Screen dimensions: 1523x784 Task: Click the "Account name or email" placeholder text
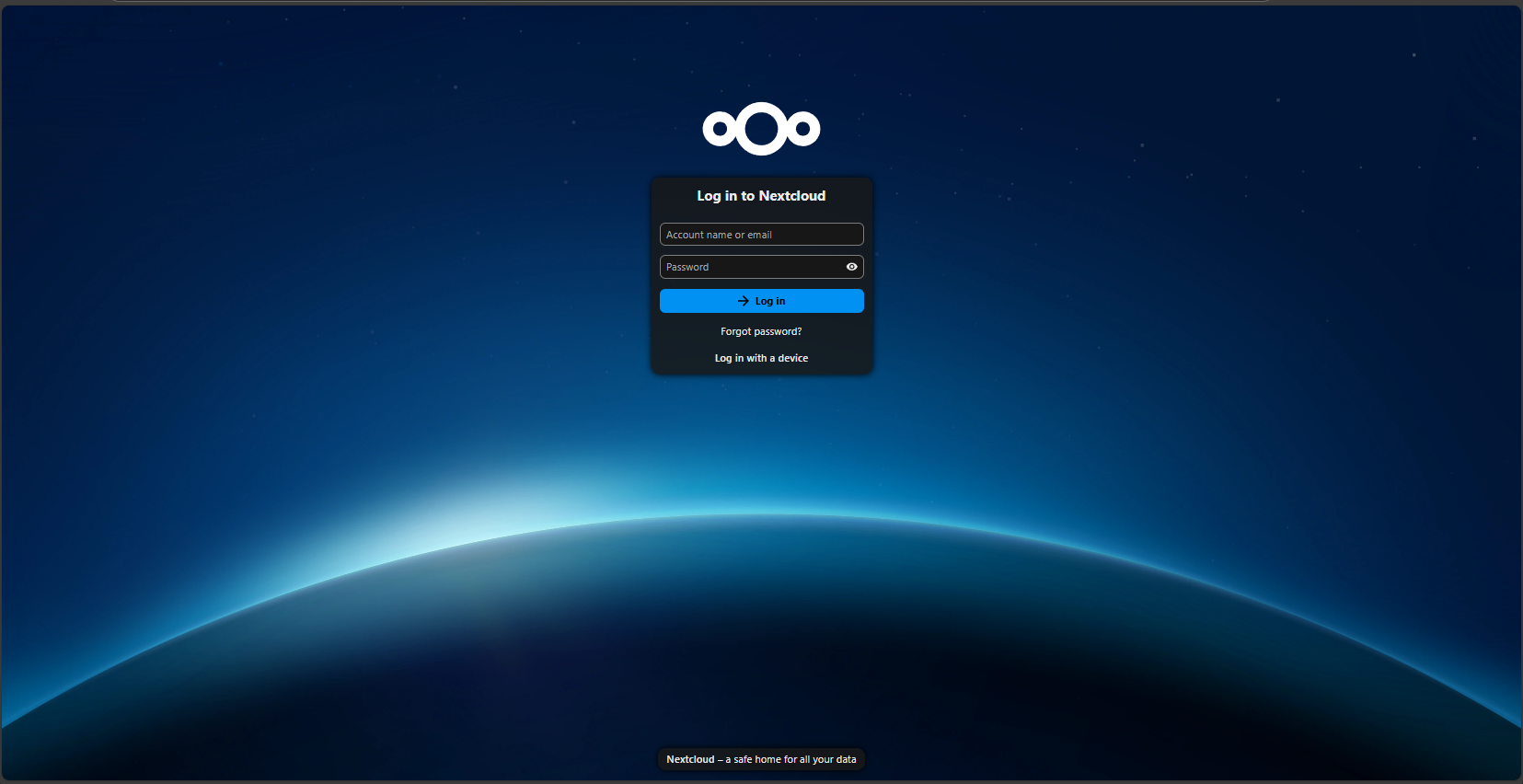(x=719, y=235)
